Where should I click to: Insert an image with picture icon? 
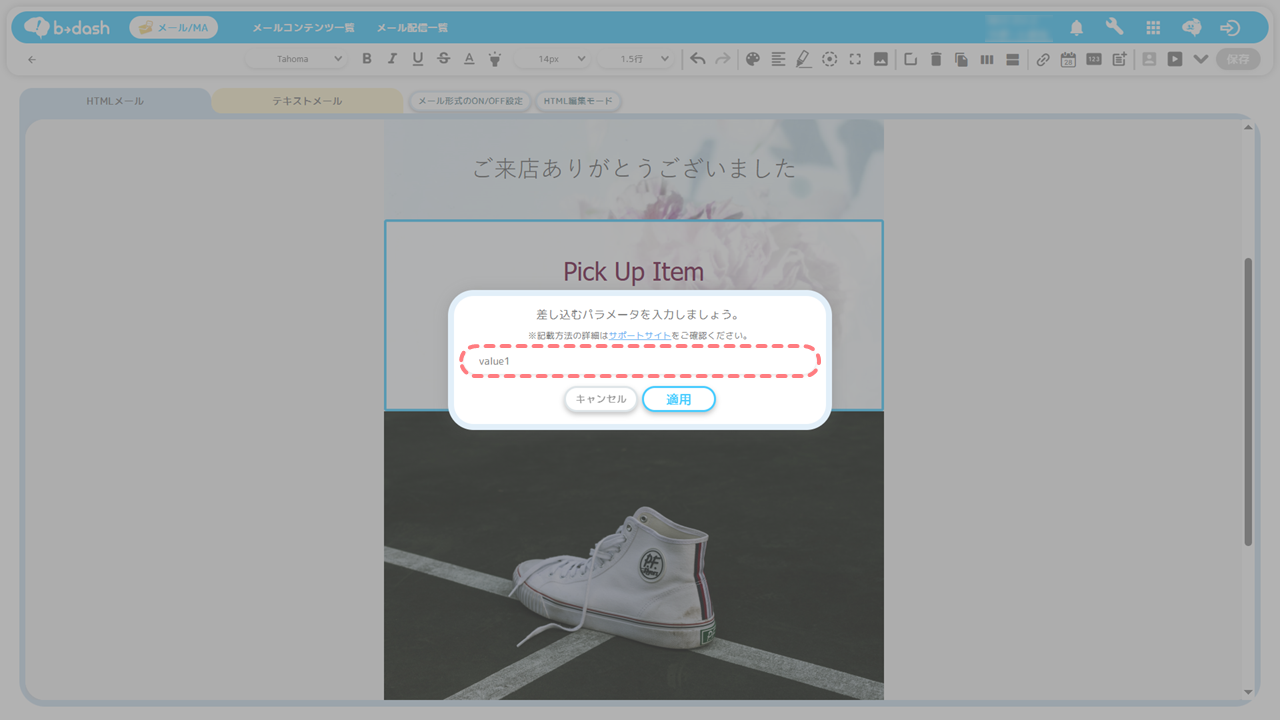[x=881, y=59]
